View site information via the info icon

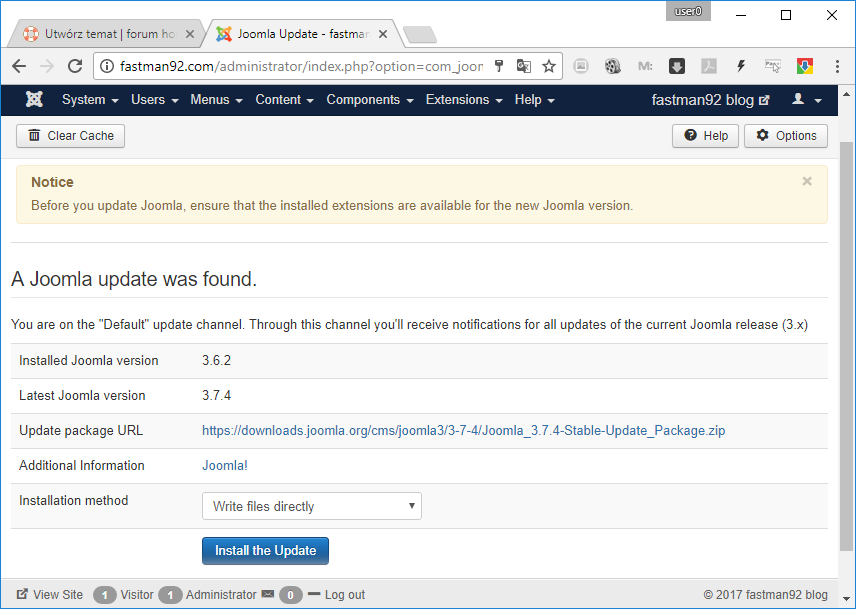pyautogui.click(x=107, y=67)
